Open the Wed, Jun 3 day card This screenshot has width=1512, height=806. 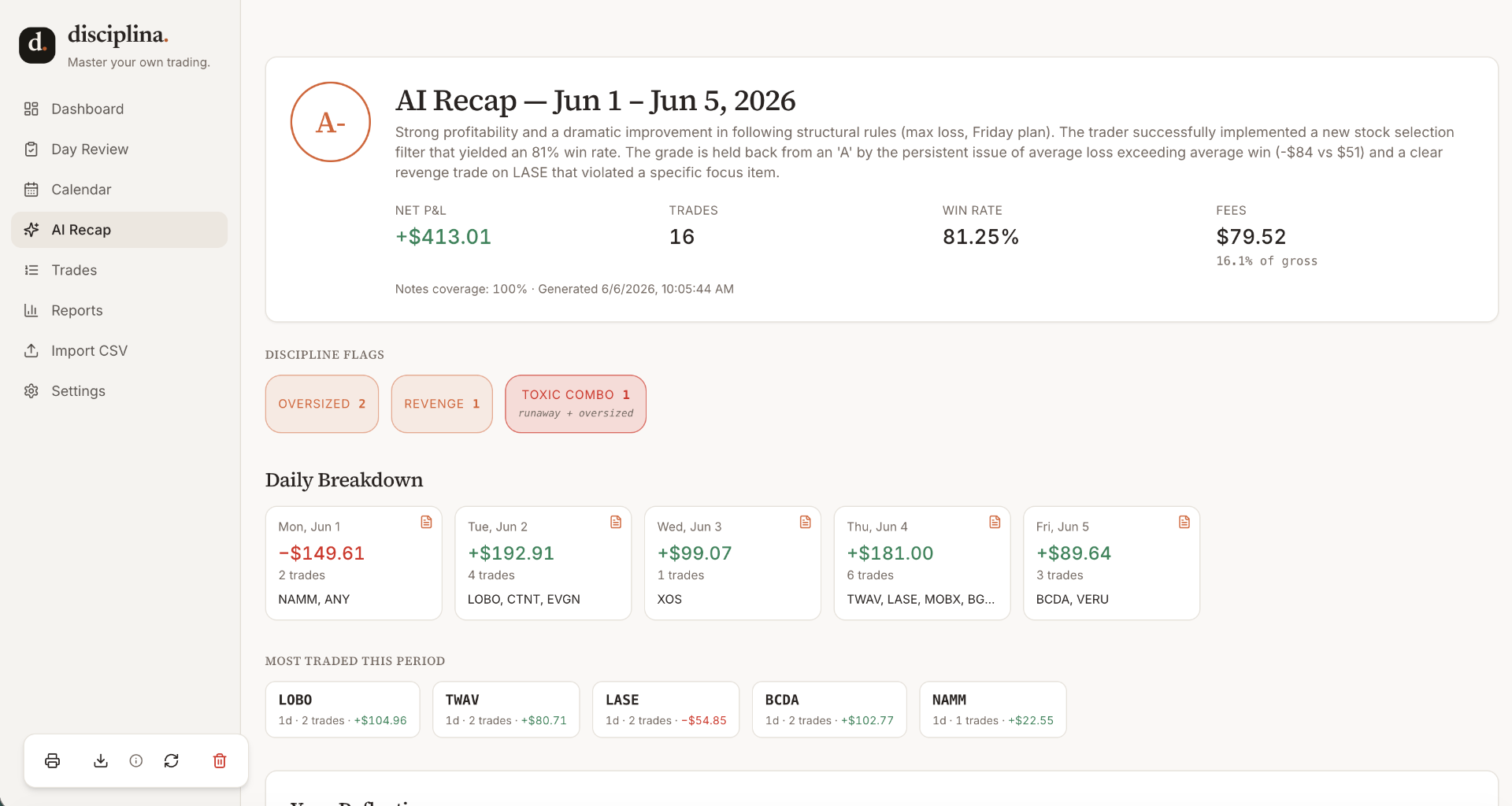[732, 563]
